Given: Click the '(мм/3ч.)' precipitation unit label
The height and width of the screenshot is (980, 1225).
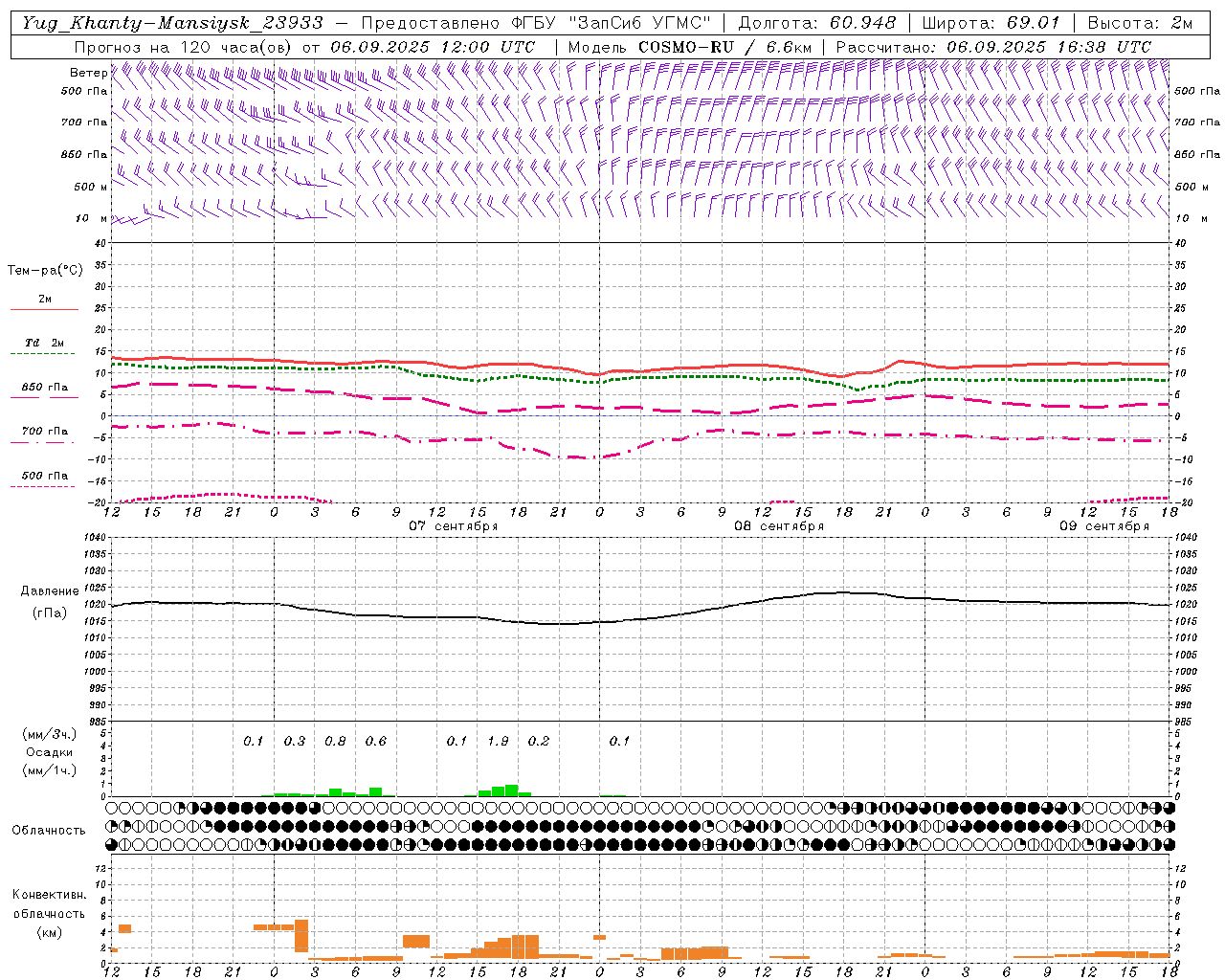Looking at the screenshot, I should point(49,735).
